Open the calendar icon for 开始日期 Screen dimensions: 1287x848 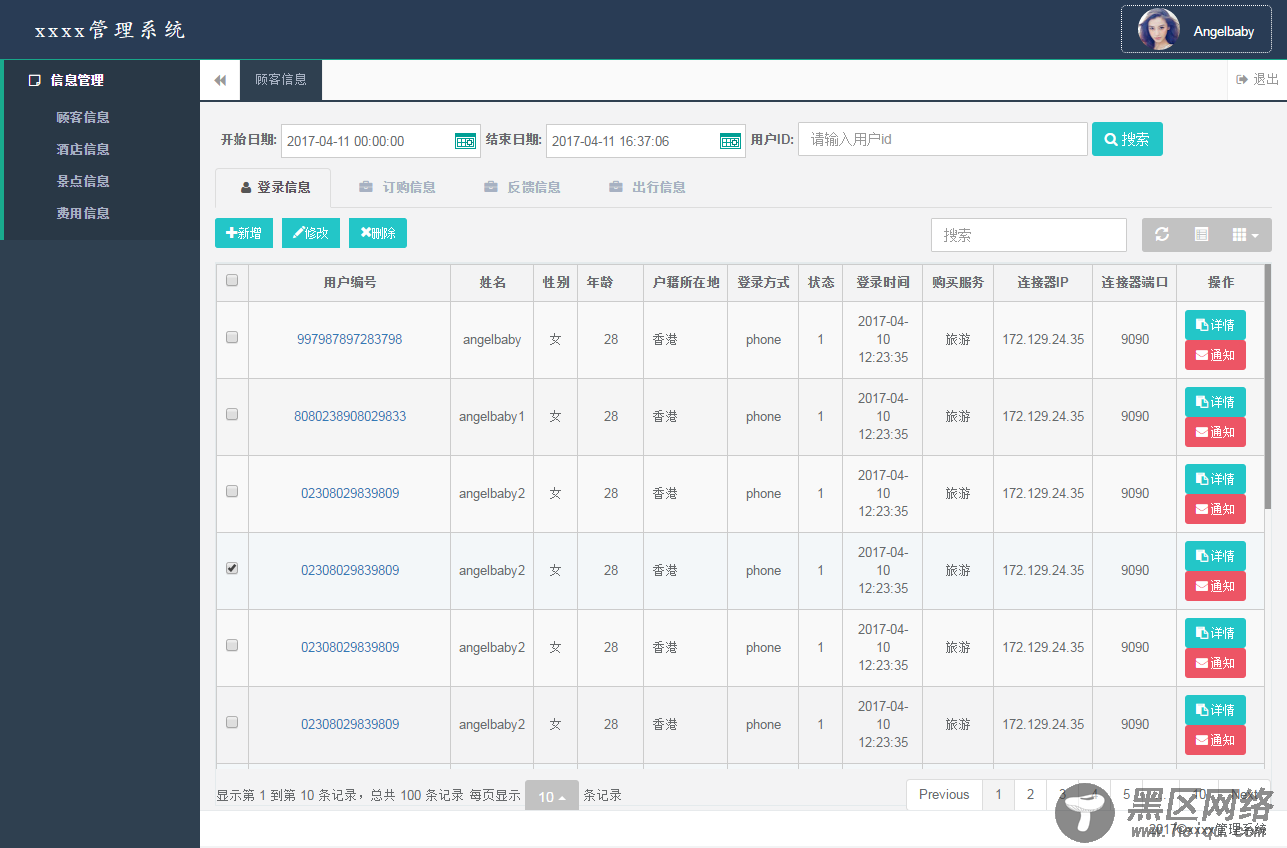point(465,141)
